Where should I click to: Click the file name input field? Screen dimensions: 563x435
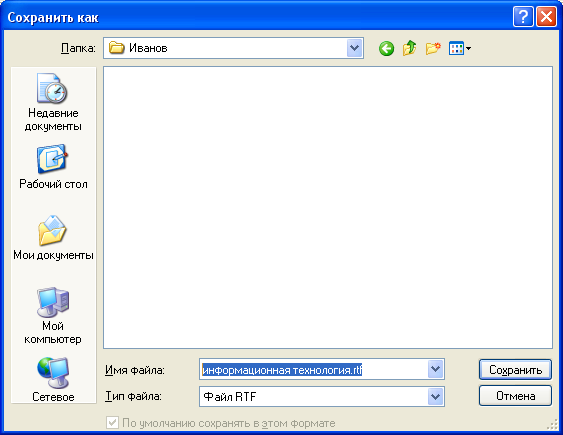tap(313, 369)
